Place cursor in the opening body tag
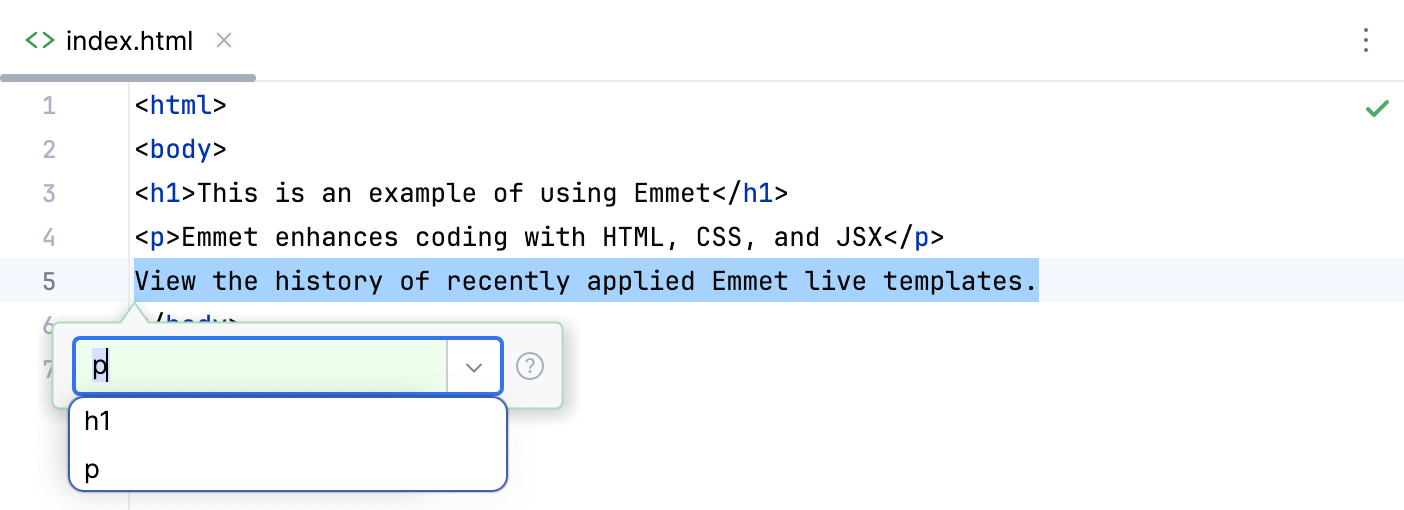 [x=181, y=150]
